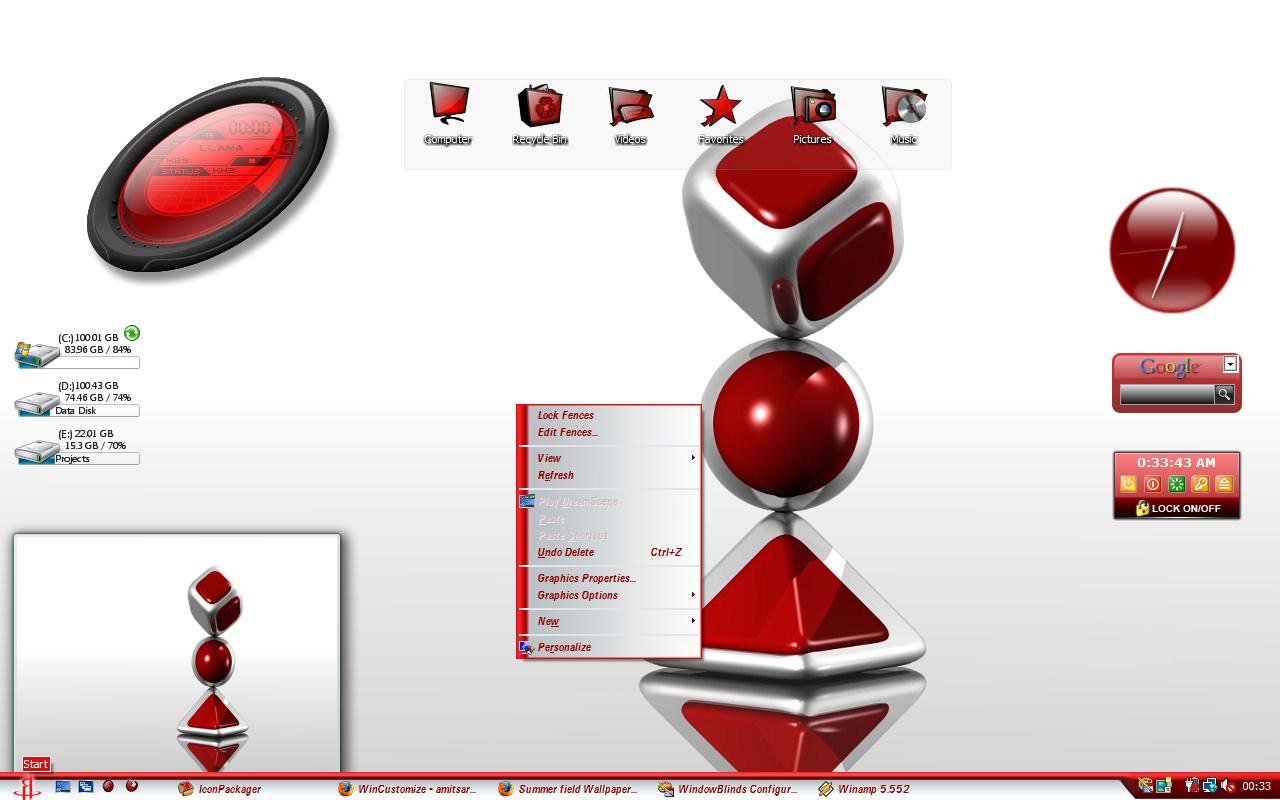Image resolution: width=1280 pixels, height=800 pixels.
Task: Click the yellow power icon in shutdown gadget
Action: point(1128,484)
